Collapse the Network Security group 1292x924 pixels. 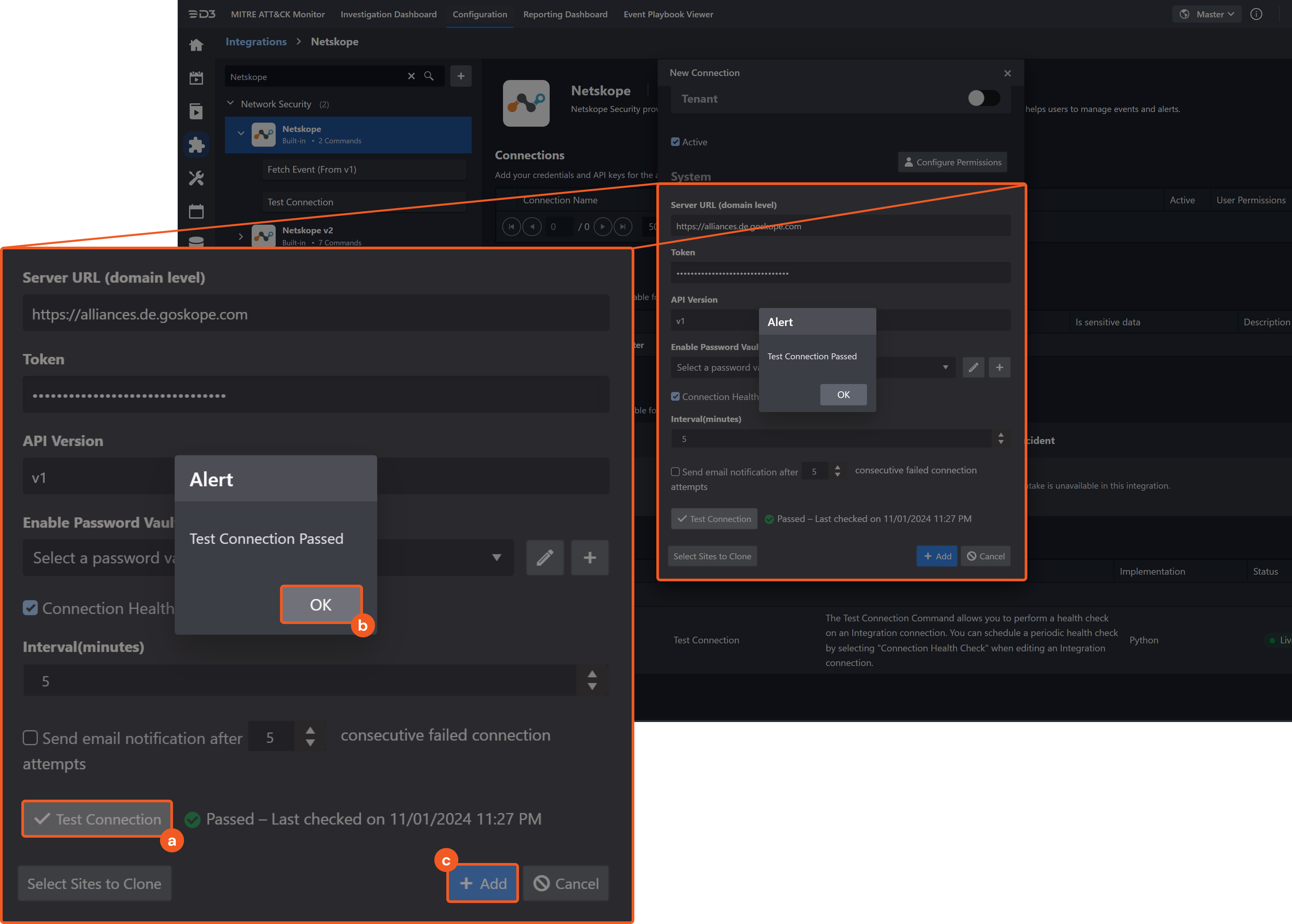point(230,104)
